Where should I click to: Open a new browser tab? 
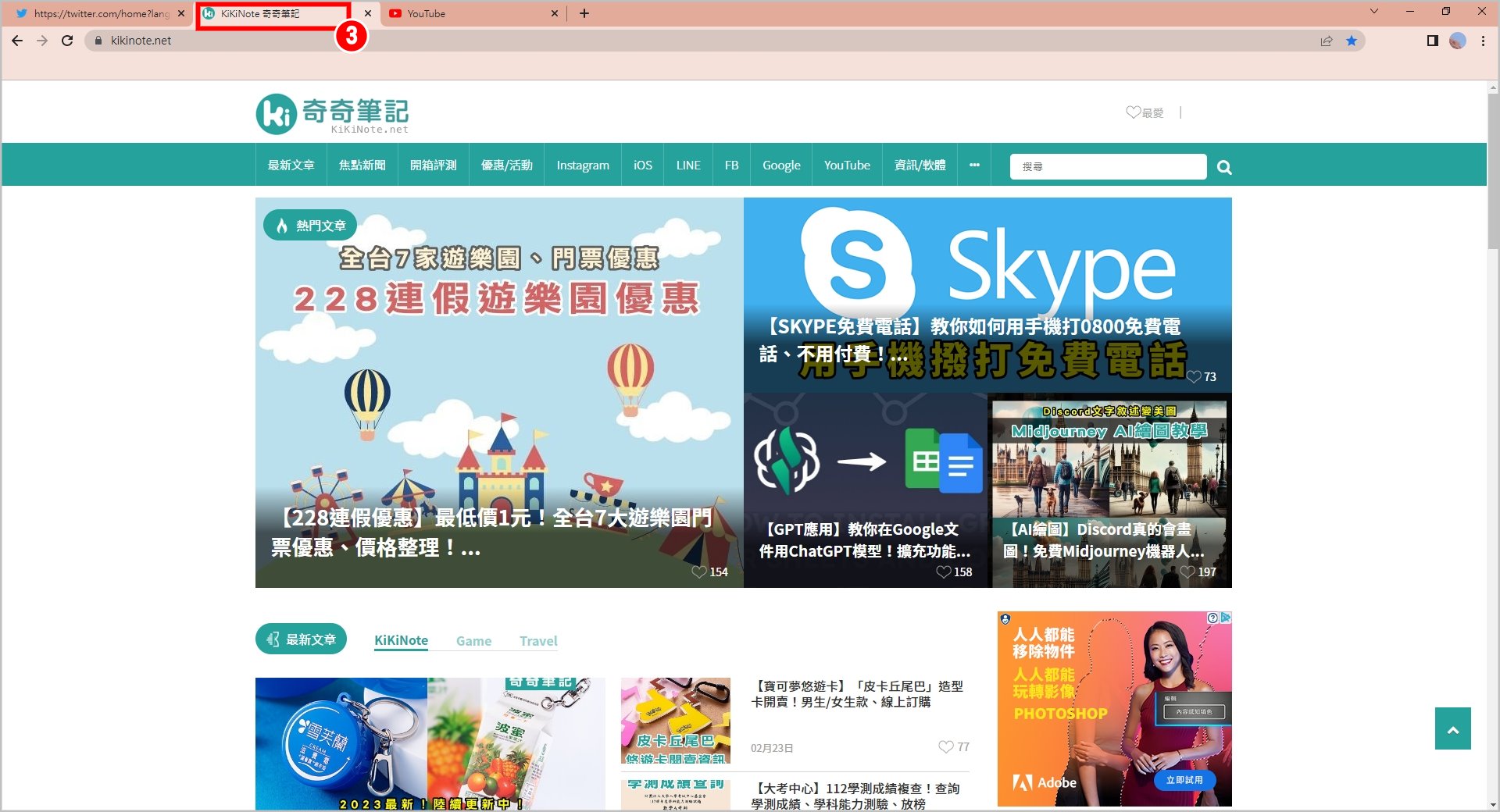584,13
